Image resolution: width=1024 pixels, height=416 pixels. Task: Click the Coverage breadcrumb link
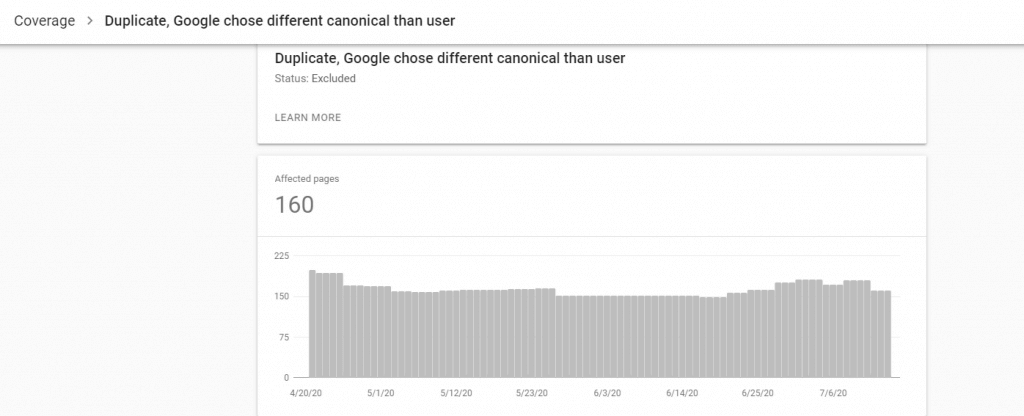44,21
